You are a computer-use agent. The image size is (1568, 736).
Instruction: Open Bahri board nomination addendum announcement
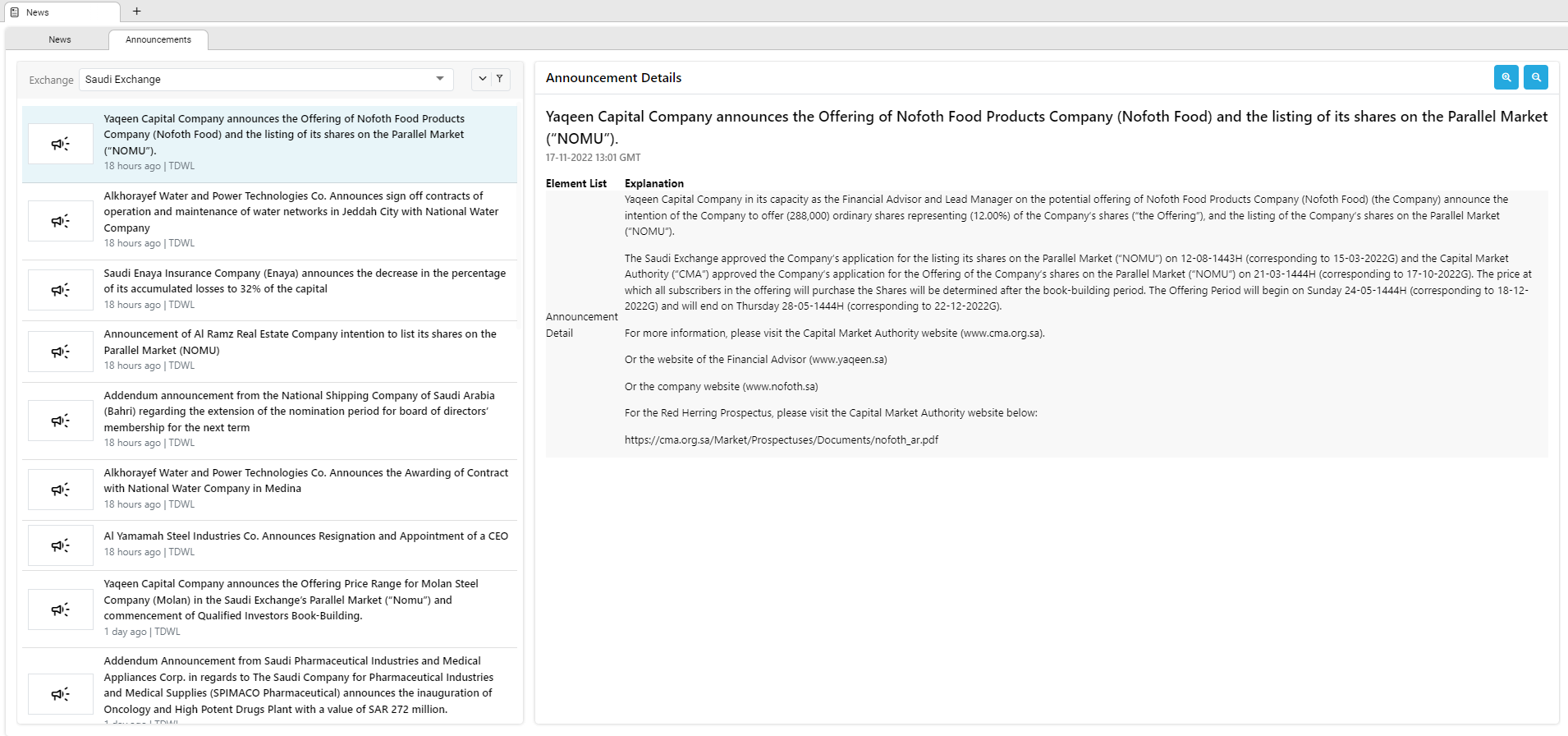[x=269, y=421]
